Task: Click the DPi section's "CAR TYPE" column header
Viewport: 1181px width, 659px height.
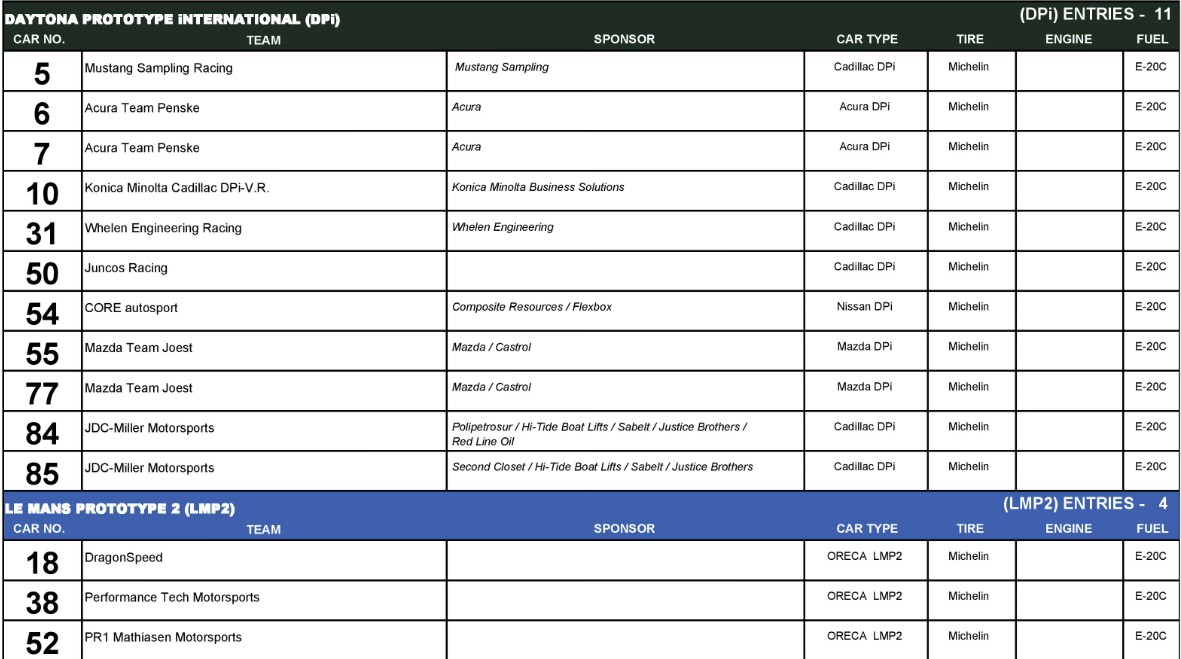Action: pyautogui.click(x=866, y=39)
